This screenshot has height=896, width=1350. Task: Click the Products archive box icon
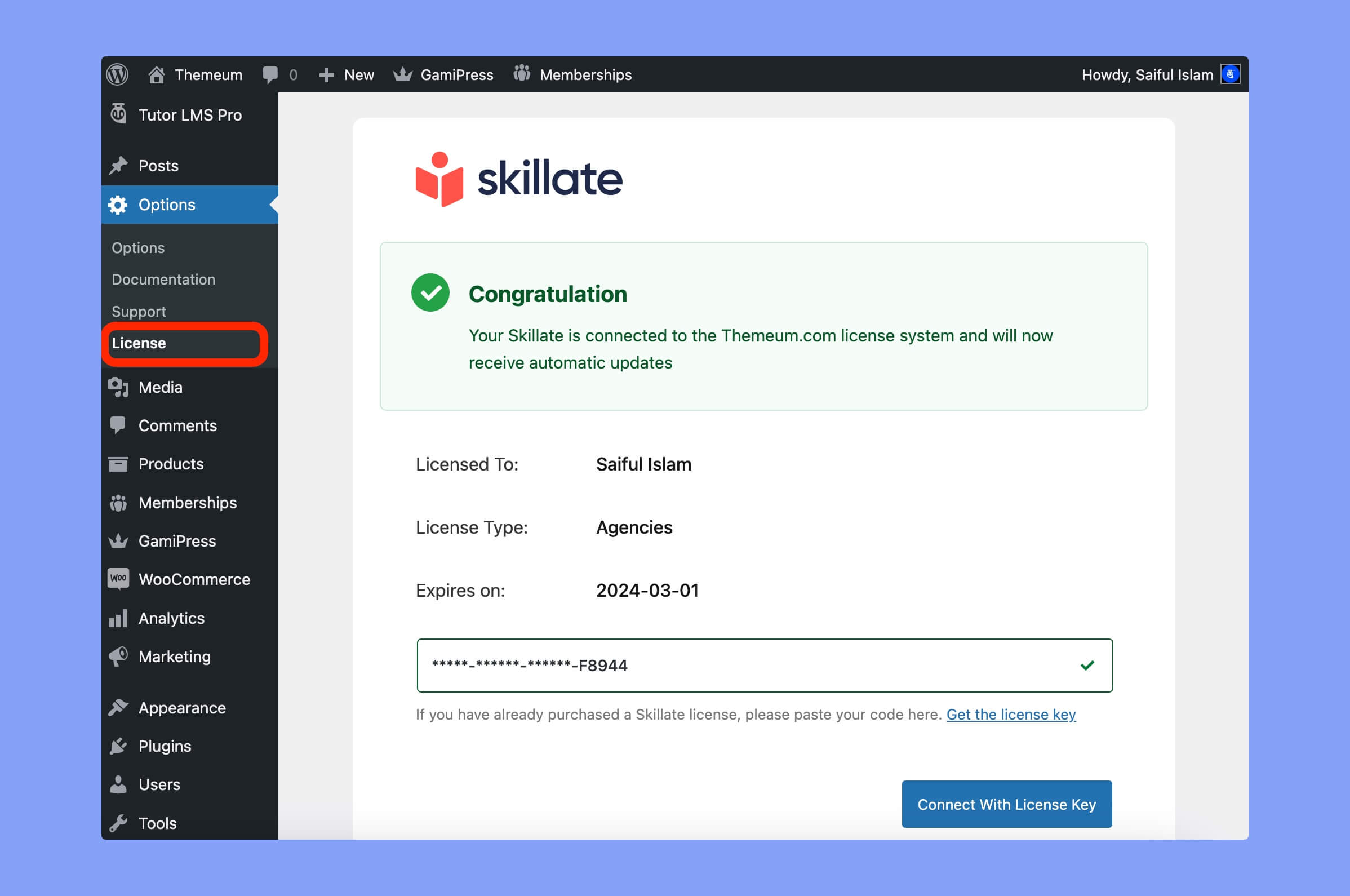[118, 464]
